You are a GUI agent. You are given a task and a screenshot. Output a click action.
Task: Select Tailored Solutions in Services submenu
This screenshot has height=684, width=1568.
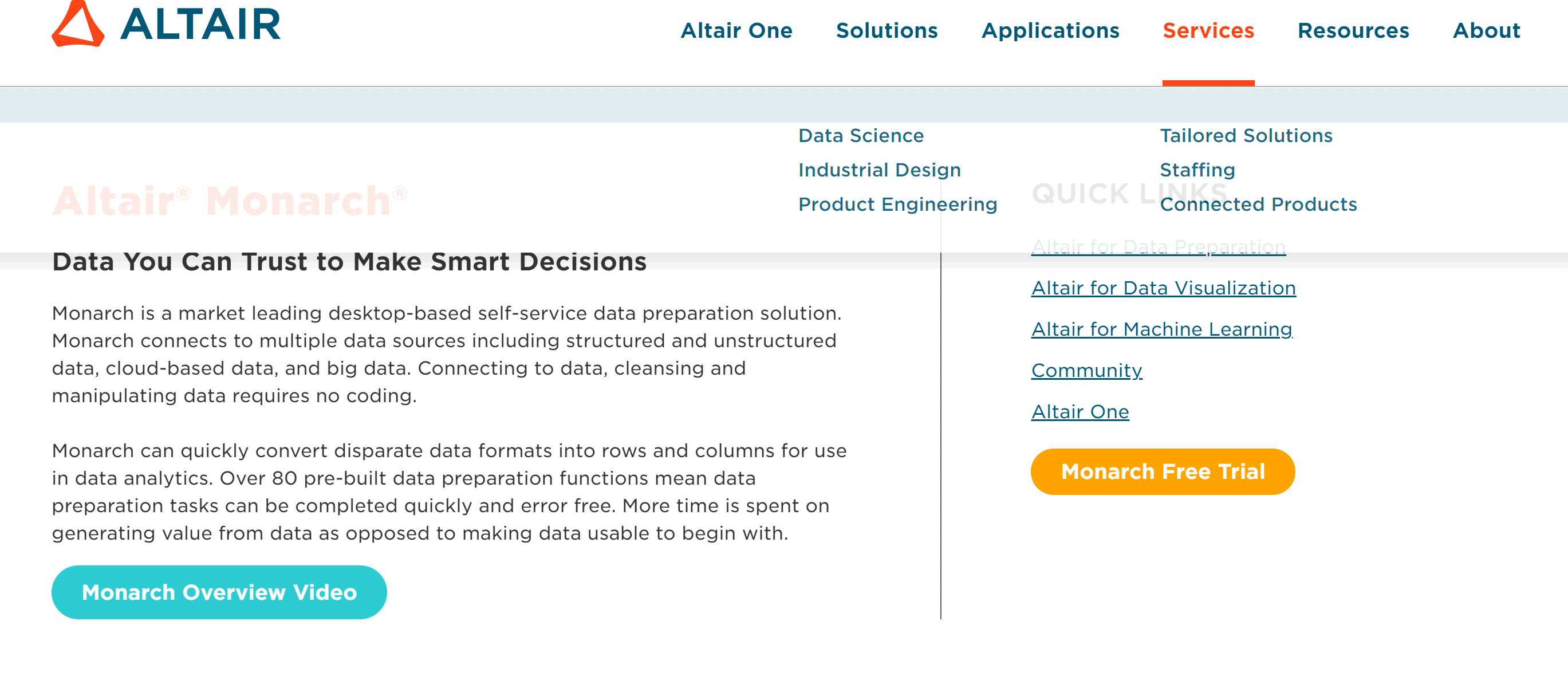[1246, 135]
